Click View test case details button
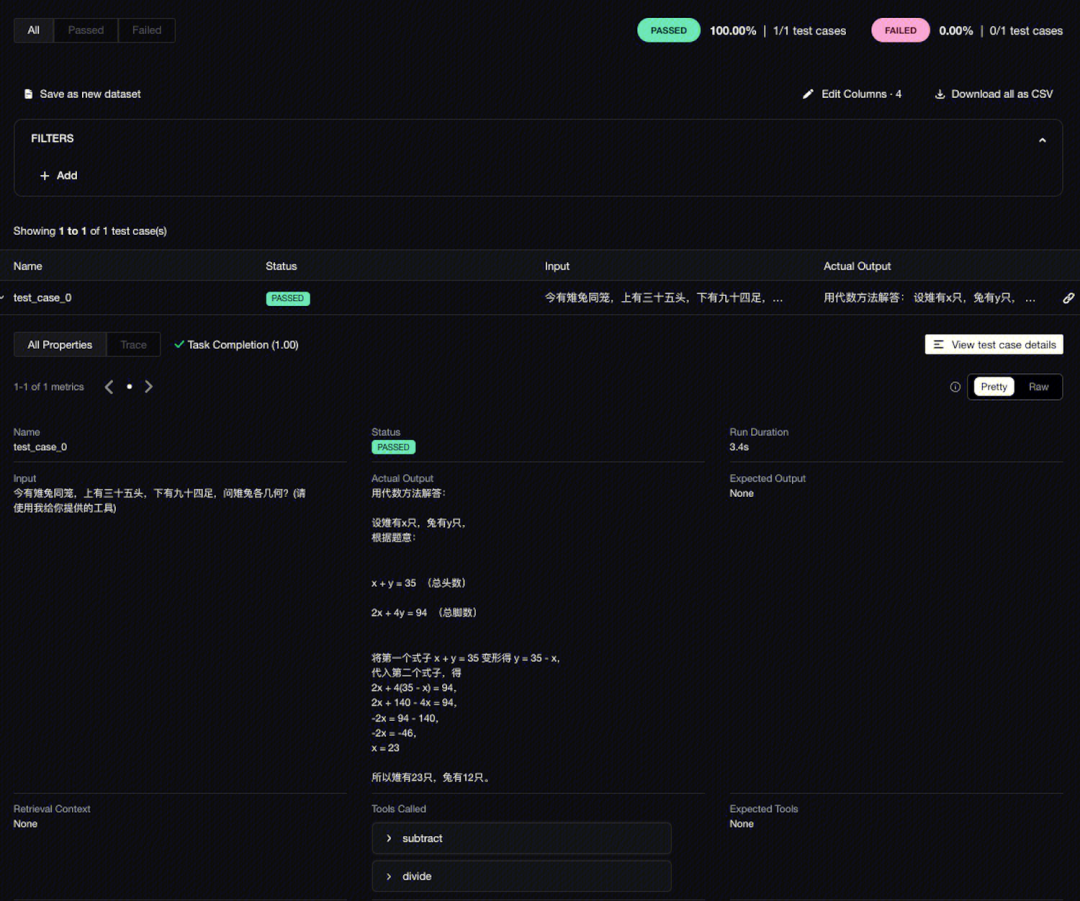The height and width of the screenshot is (901, 1080). [993, 344]
